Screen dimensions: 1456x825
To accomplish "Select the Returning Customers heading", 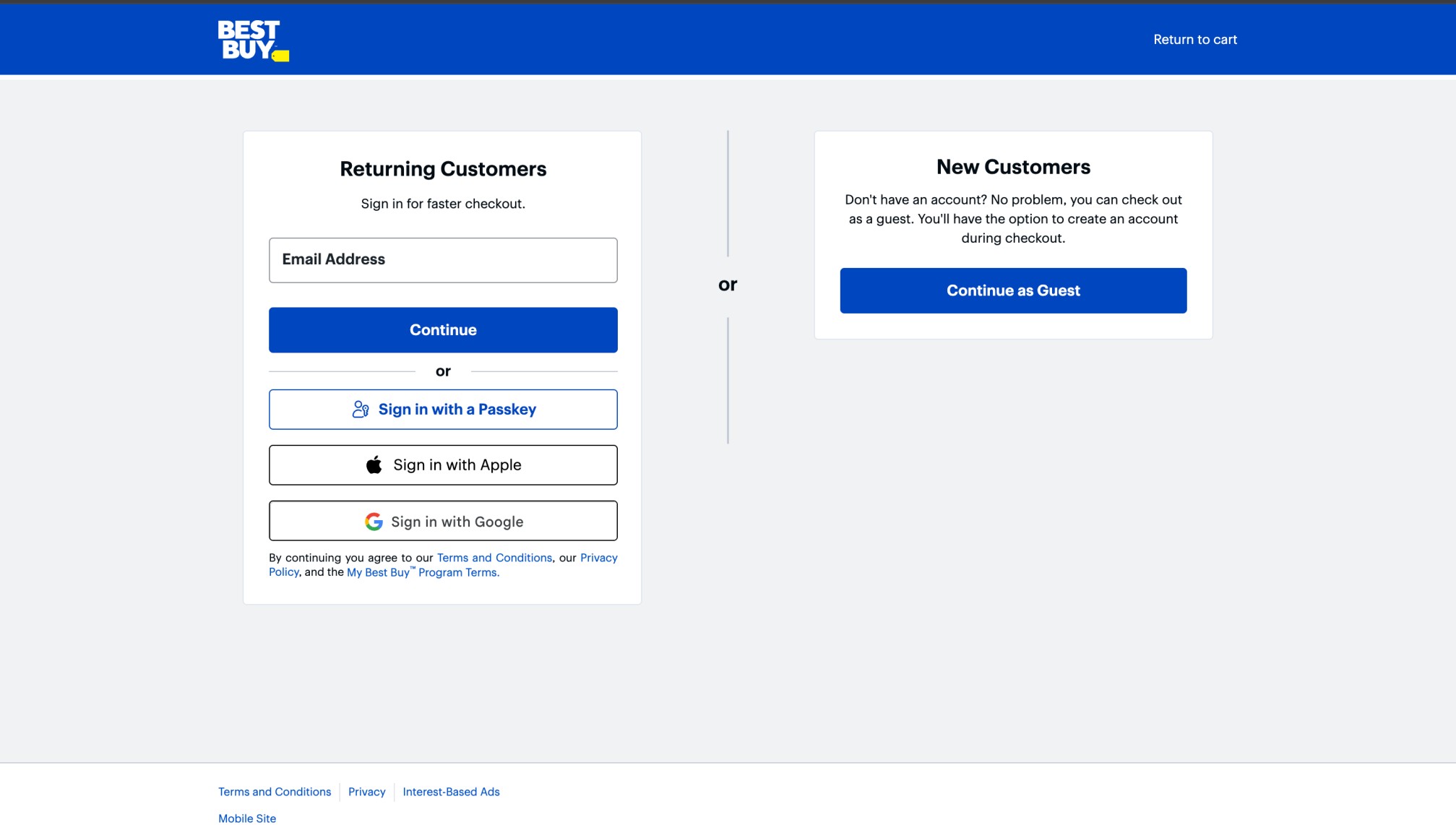I will tap(443, 168).
